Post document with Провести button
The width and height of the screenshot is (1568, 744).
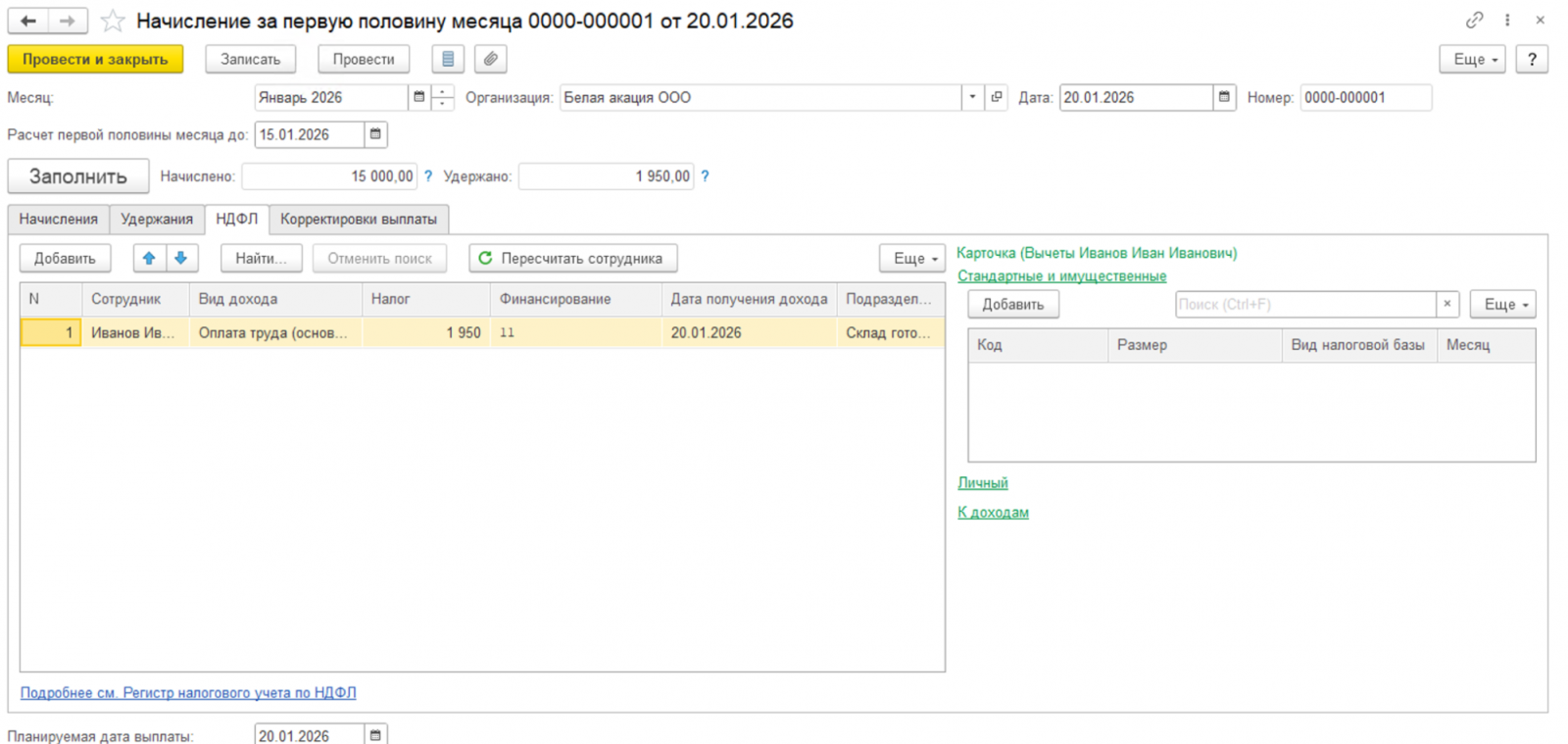coord(364,59)
